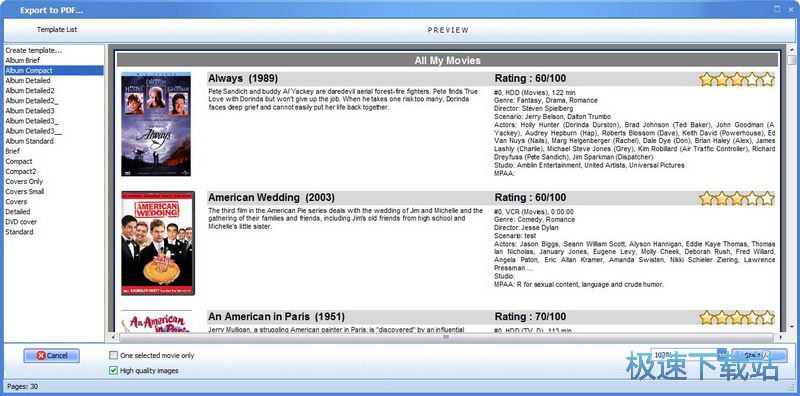The width and height of the screenshot is (800, 396).
Task: Click the horizontal scrollbar right arrow
Action: (x=781, y=337)
